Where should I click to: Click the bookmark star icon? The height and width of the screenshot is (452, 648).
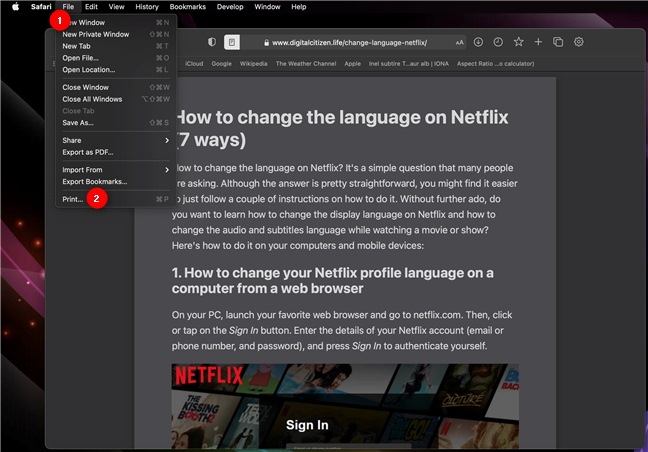point(518,42)
